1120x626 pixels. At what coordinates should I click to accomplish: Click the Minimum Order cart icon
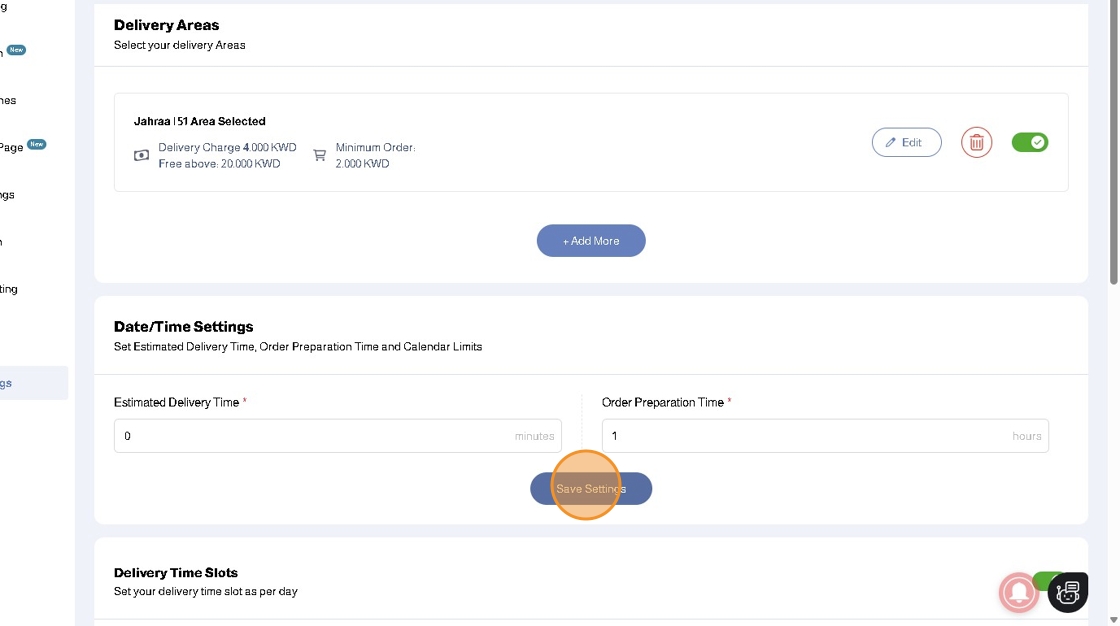pos(320,155)
